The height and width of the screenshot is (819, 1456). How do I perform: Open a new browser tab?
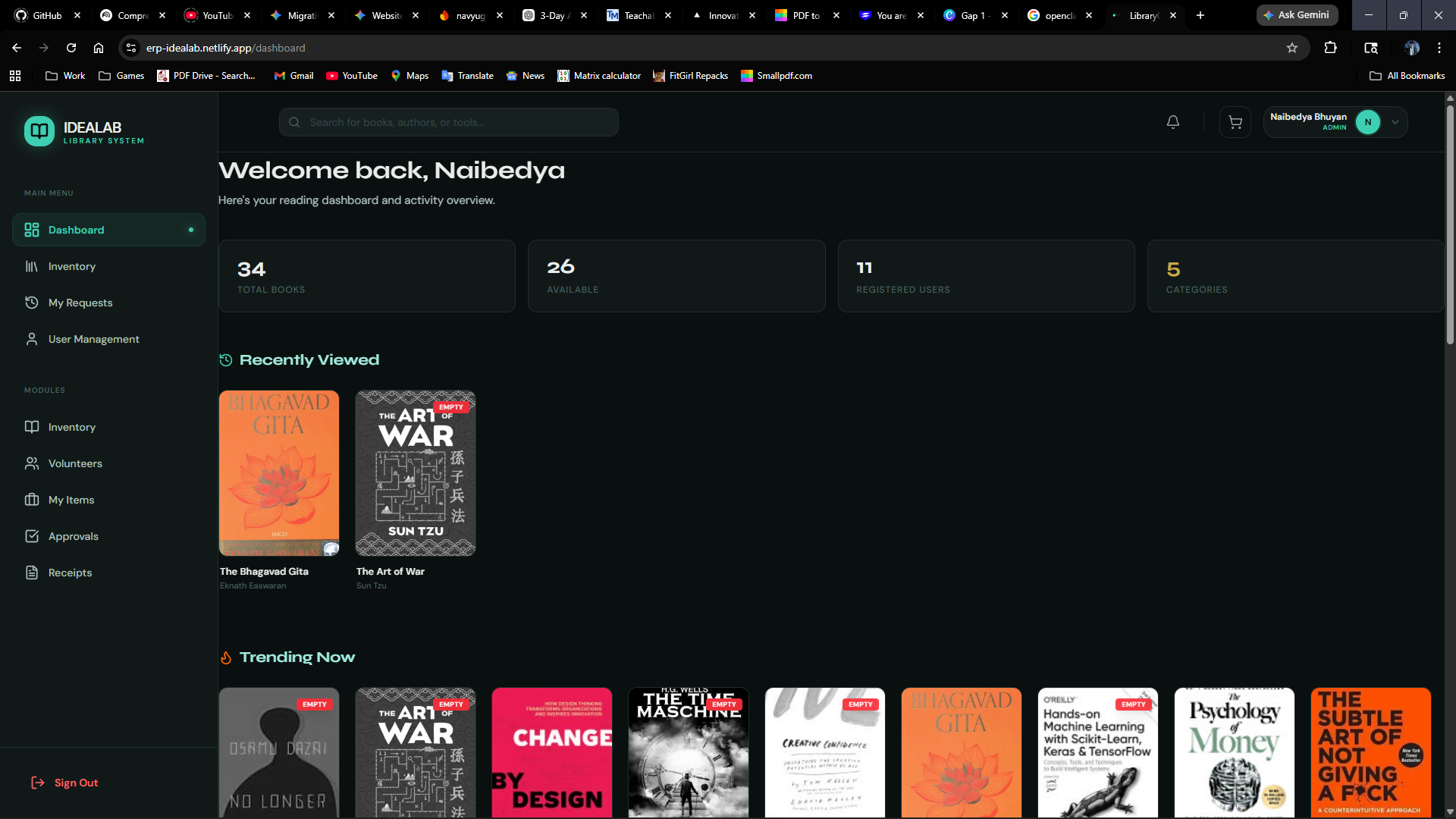click(1200, 15)
